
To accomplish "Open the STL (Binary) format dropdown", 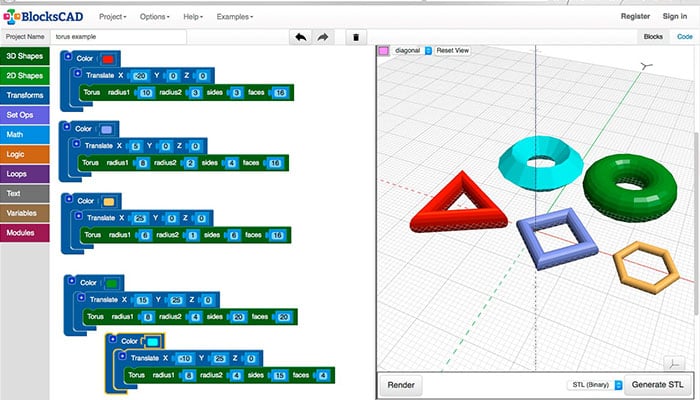I will click(x=595, y=385).
